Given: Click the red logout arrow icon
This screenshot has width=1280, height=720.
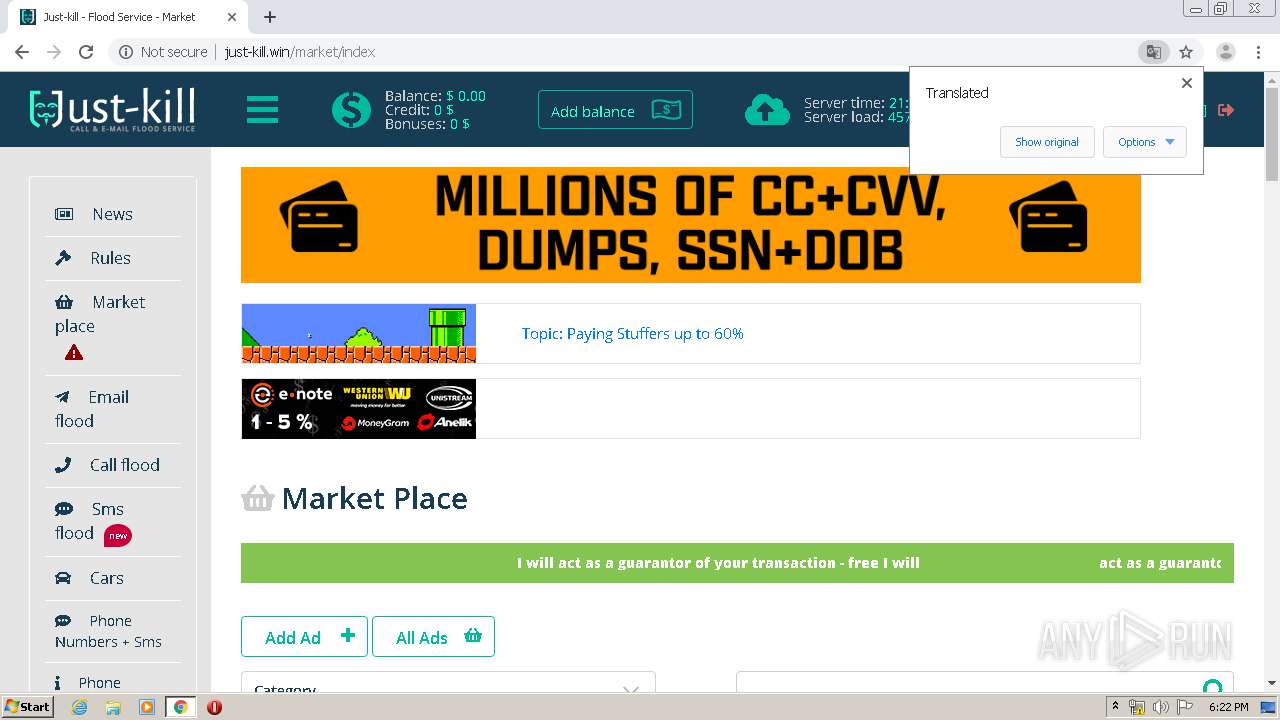Looking at the screenshot, I should tap(1226, 110).
